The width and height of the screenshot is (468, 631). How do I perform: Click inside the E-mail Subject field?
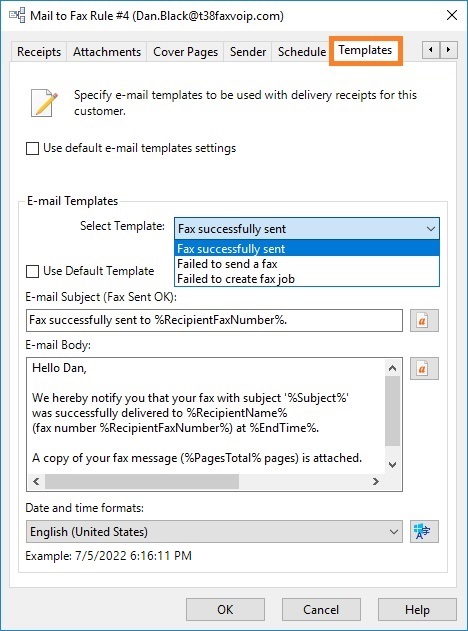pos(214,320)
